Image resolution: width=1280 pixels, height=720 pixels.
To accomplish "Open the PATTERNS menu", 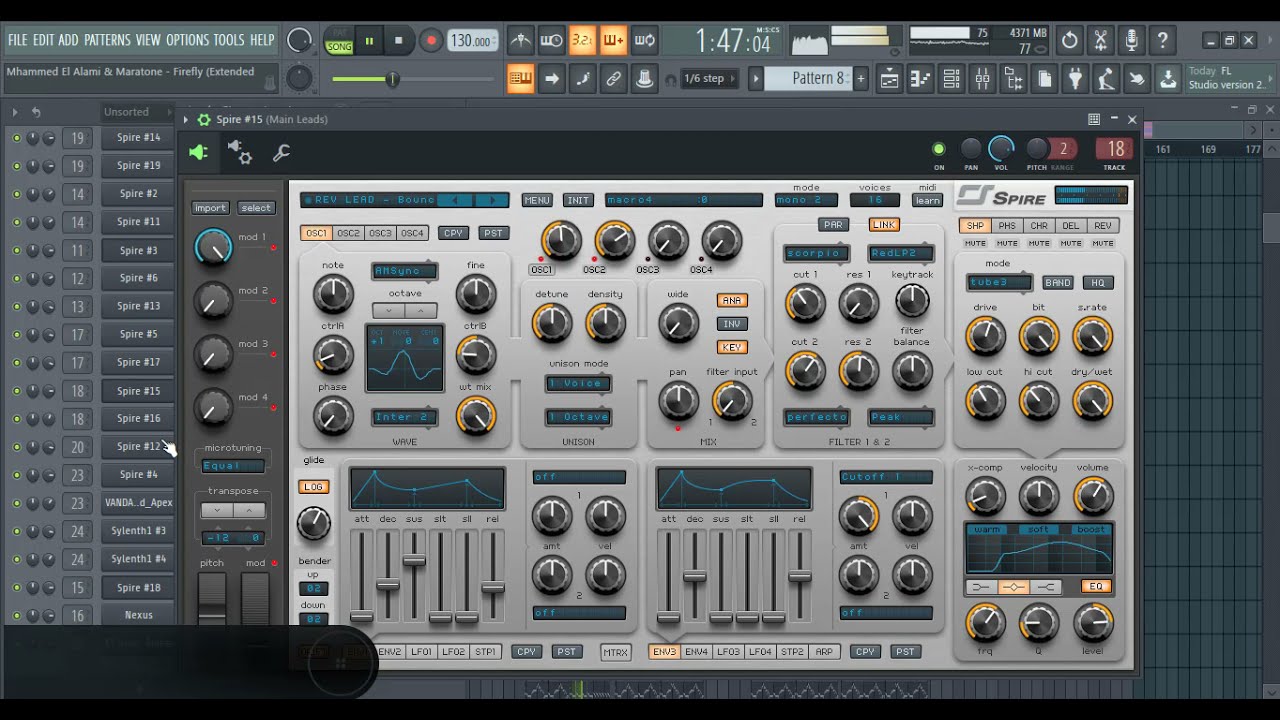I will point(107,40).
